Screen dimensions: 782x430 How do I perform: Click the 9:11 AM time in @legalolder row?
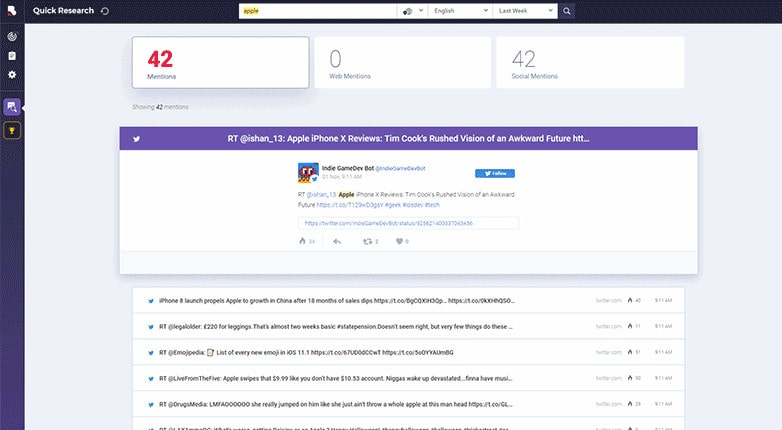(663, 326)
